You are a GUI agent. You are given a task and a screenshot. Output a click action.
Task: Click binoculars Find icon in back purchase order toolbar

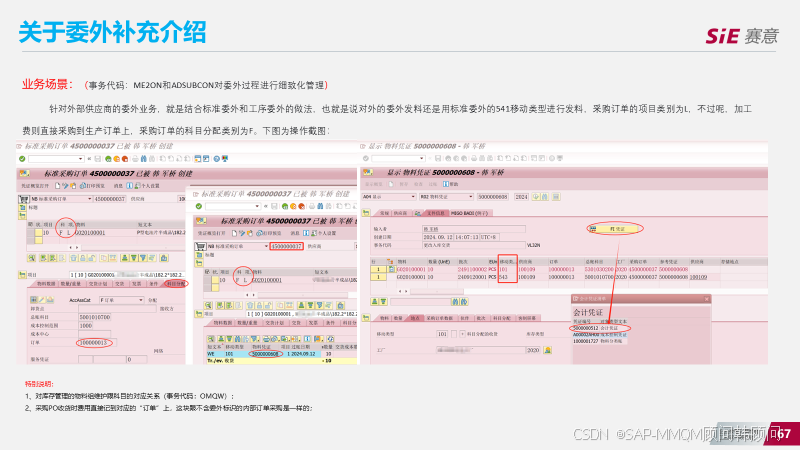[143, 159]
